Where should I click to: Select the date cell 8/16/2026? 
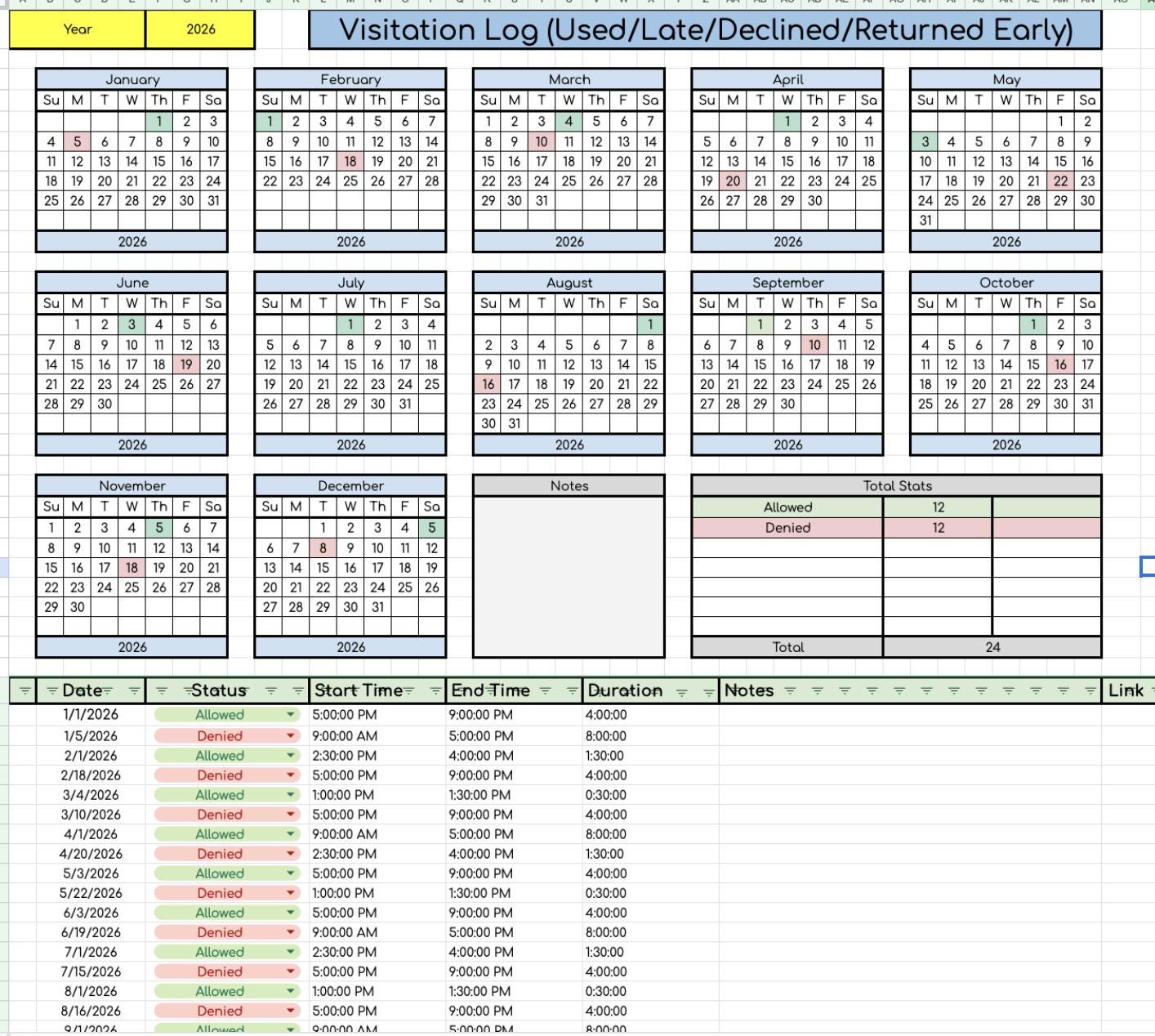pos(91,1011)
